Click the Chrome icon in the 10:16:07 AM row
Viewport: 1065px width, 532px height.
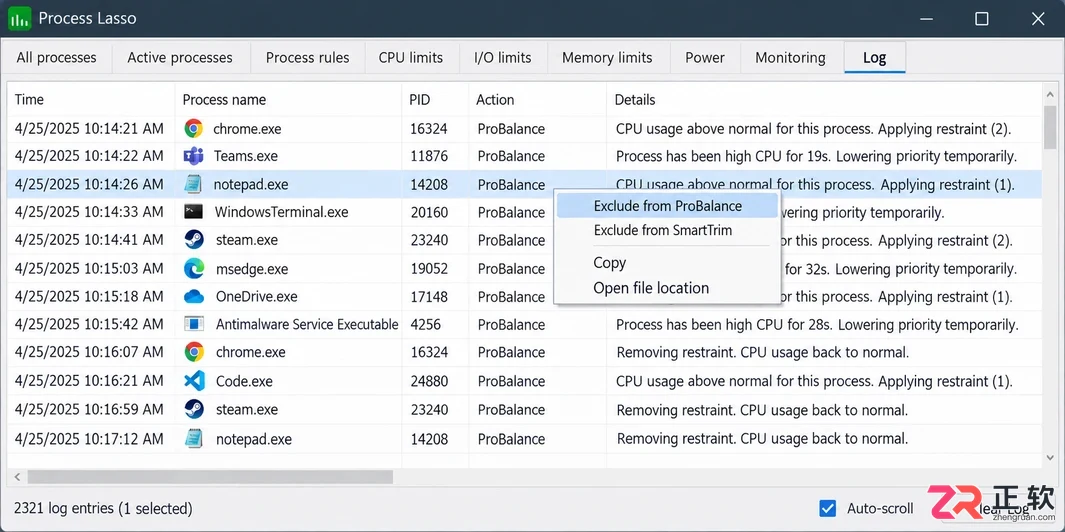tap(194, 352)
